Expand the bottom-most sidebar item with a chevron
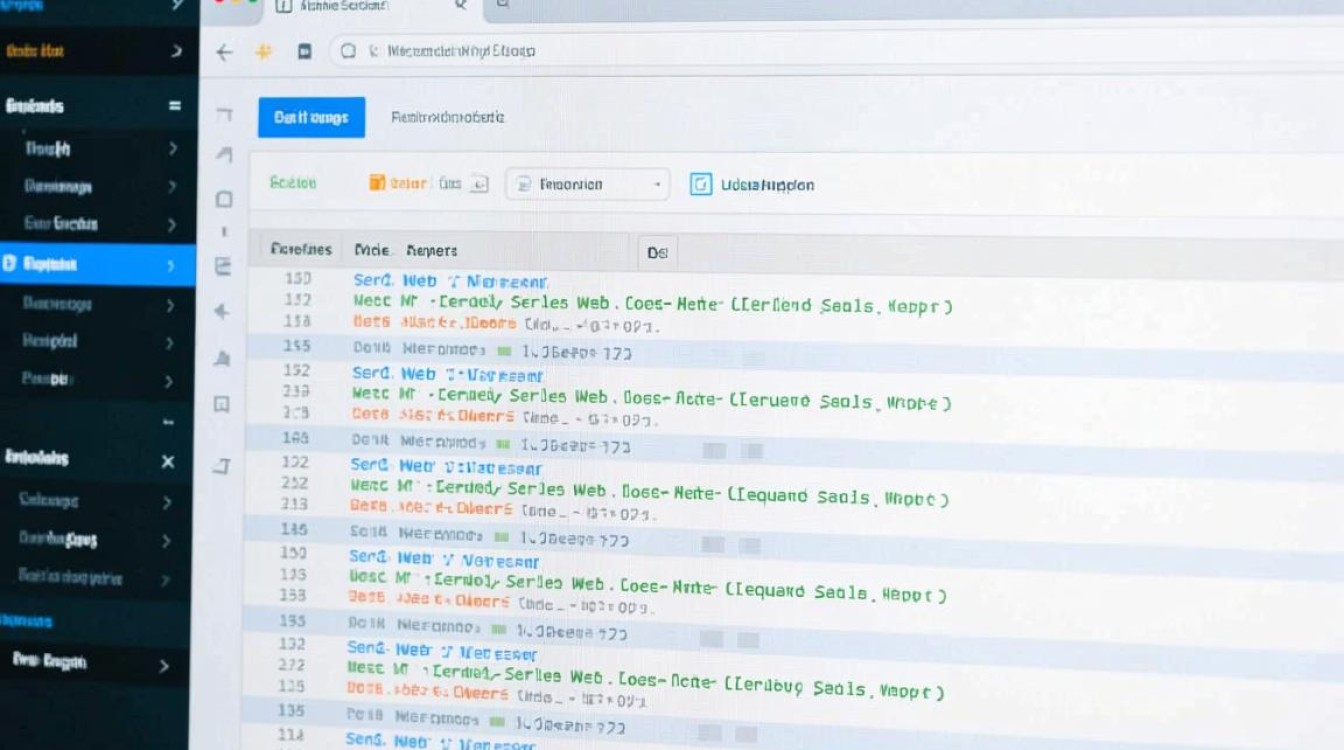Viewport: 1344px width, 750px height. tap(164, 666)
